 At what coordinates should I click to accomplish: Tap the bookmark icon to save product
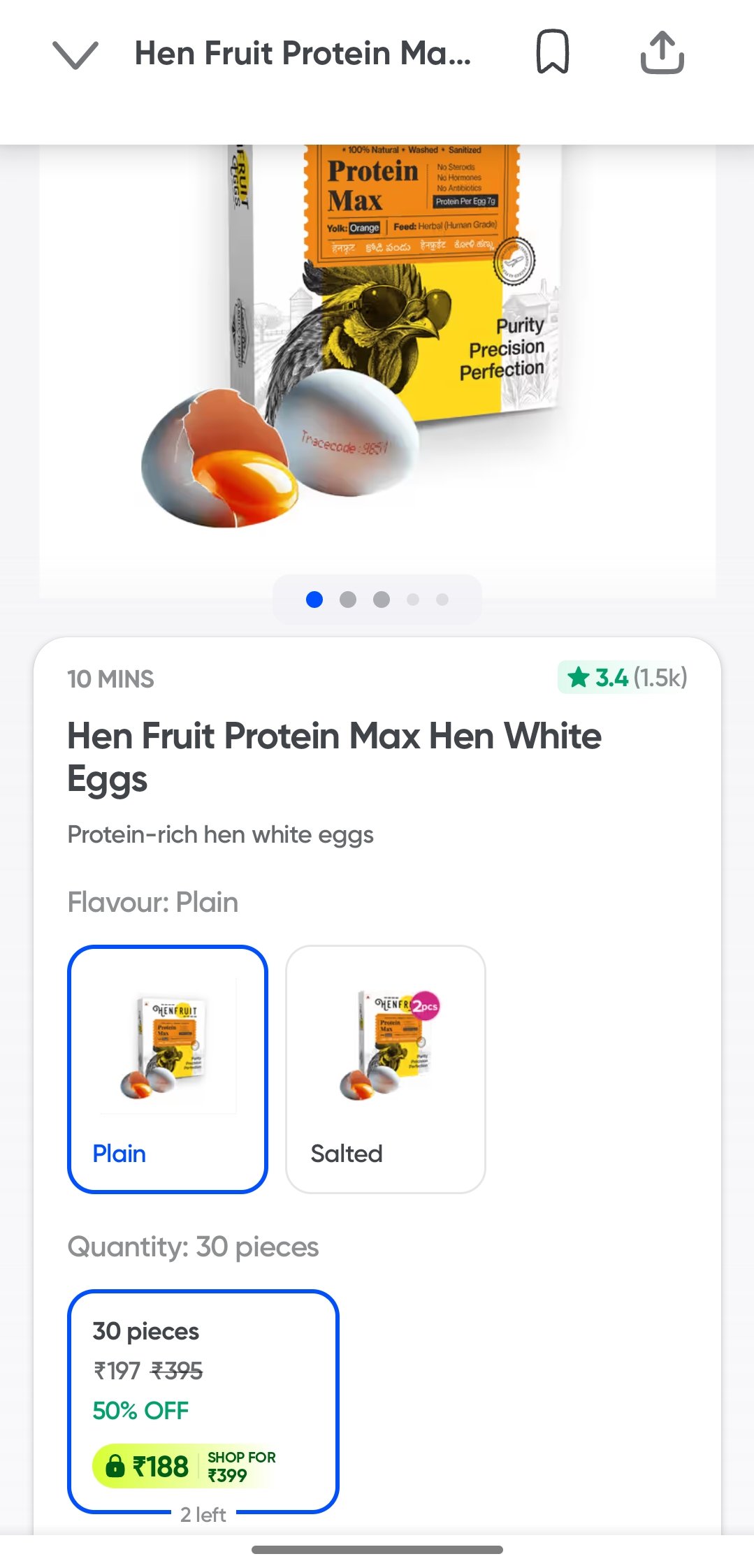(552, 52)
